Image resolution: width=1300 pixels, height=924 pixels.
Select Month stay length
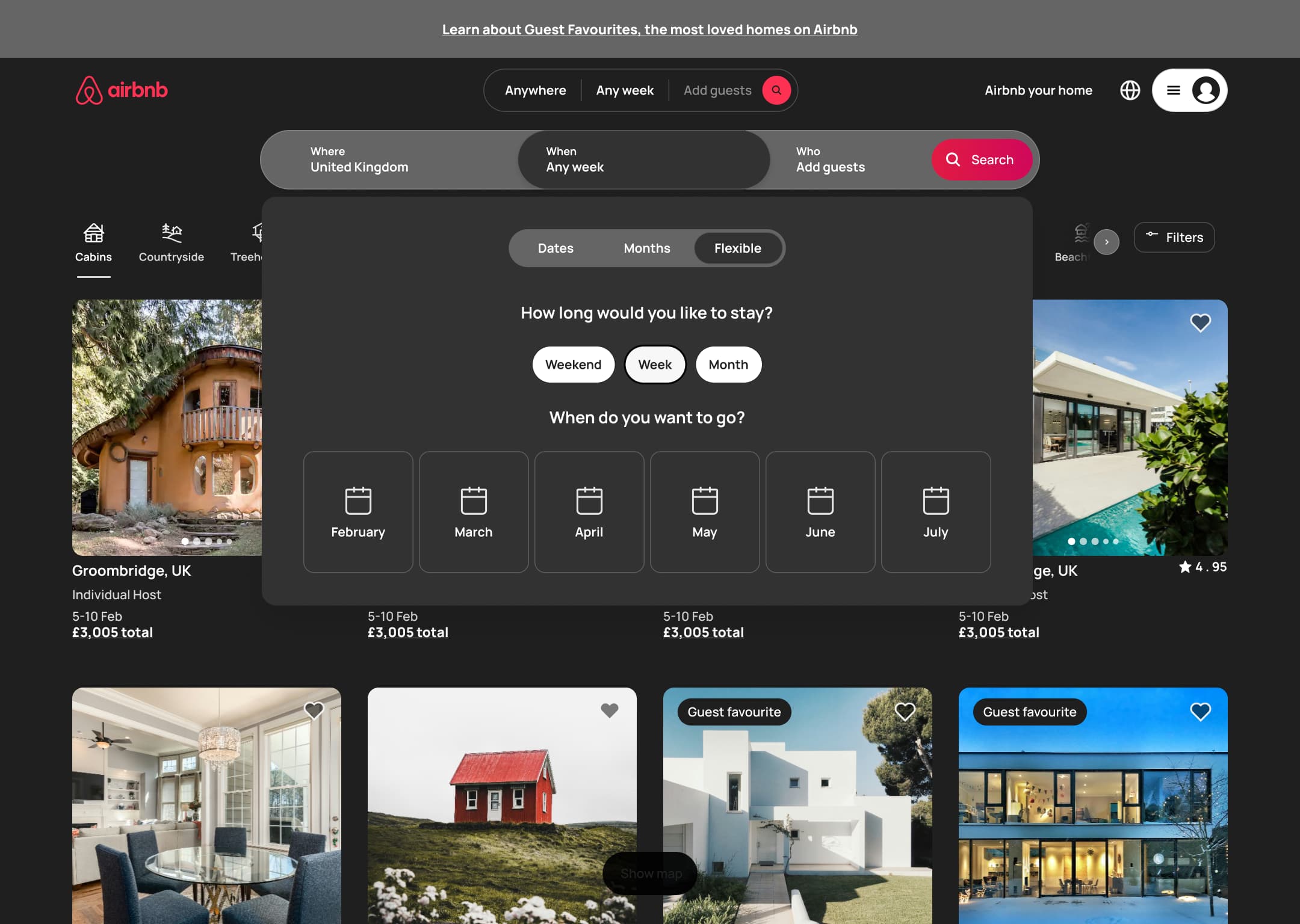[728, 365]
